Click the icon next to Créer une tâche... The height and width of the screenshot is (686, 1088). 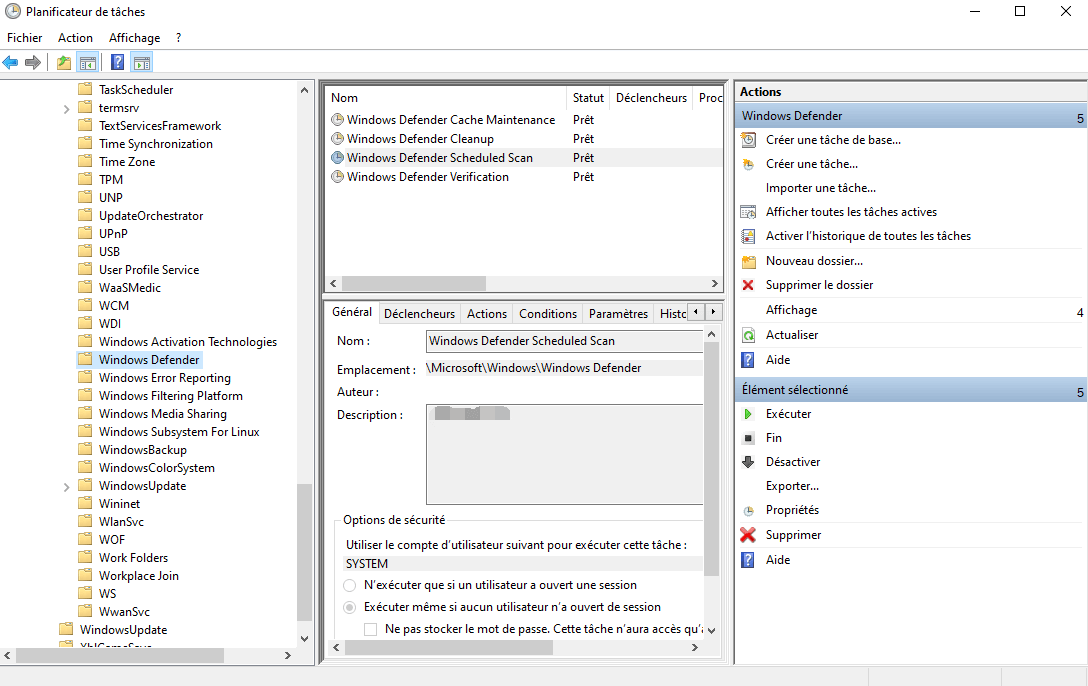click(x=748, y=164)
